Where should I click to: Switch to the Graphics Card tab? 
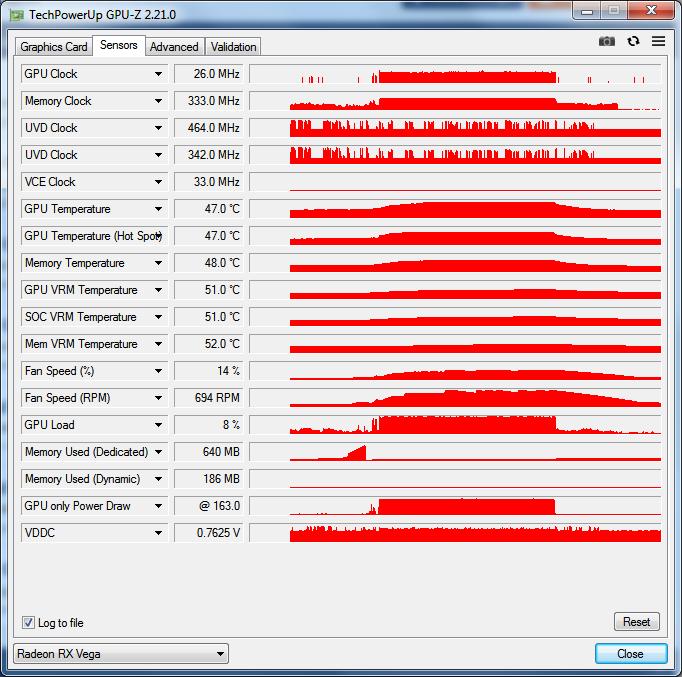(x=54, y=47)
